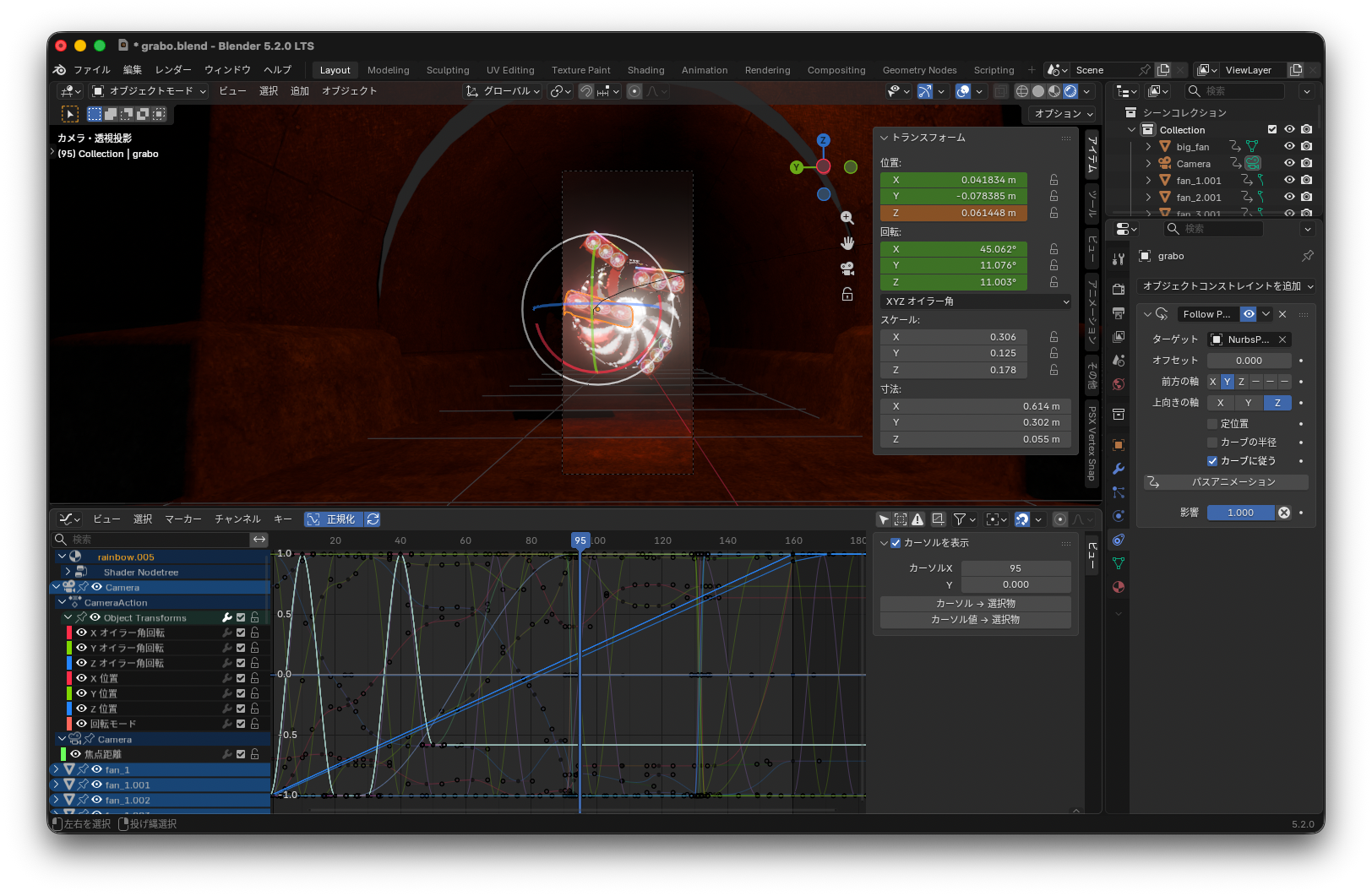Click the パスアニメーション button
The image size is (1372, 896).
pos(1226,482)
